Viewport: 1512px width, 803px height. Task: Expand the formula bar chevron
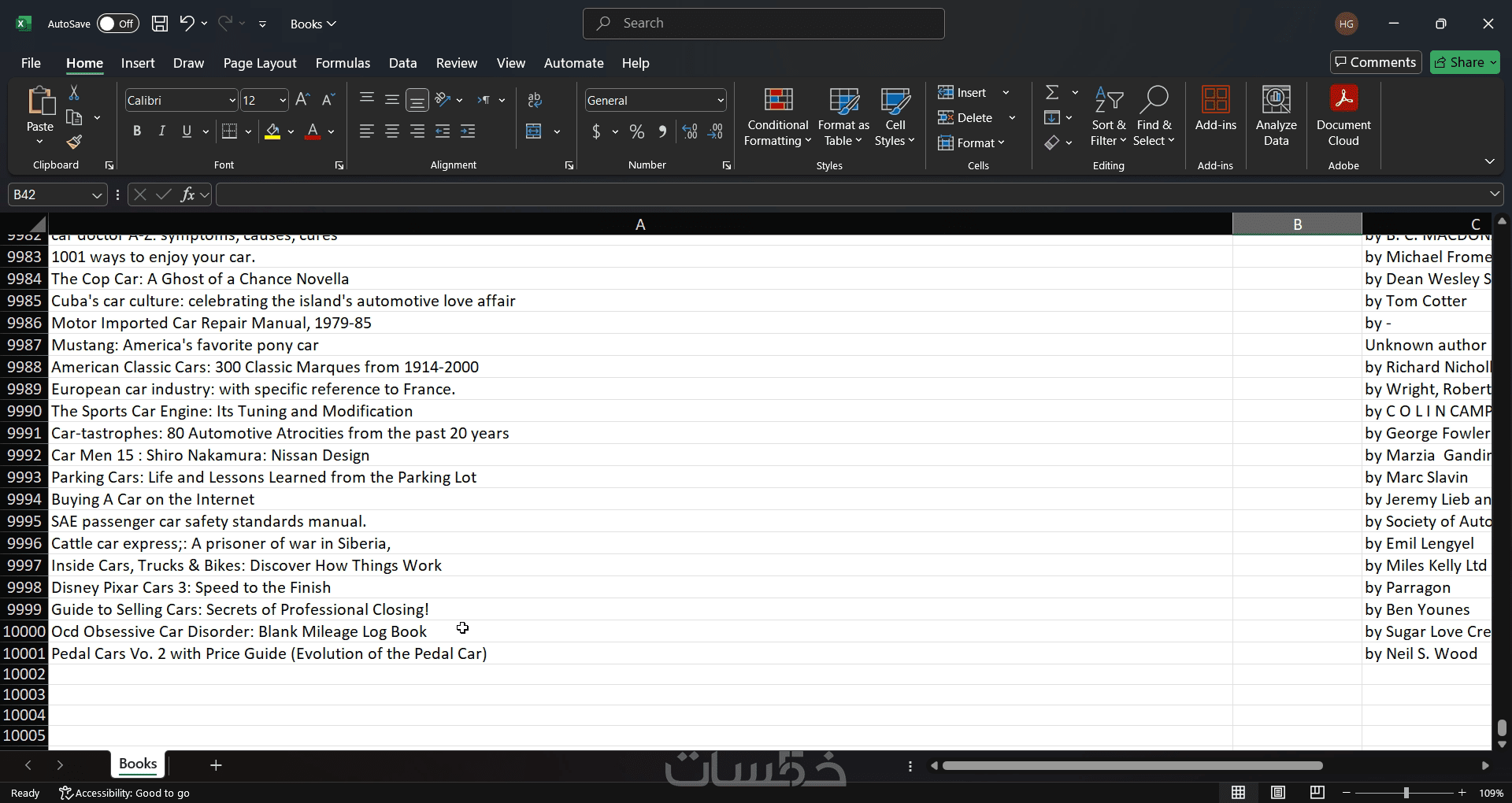[1495, 194]
